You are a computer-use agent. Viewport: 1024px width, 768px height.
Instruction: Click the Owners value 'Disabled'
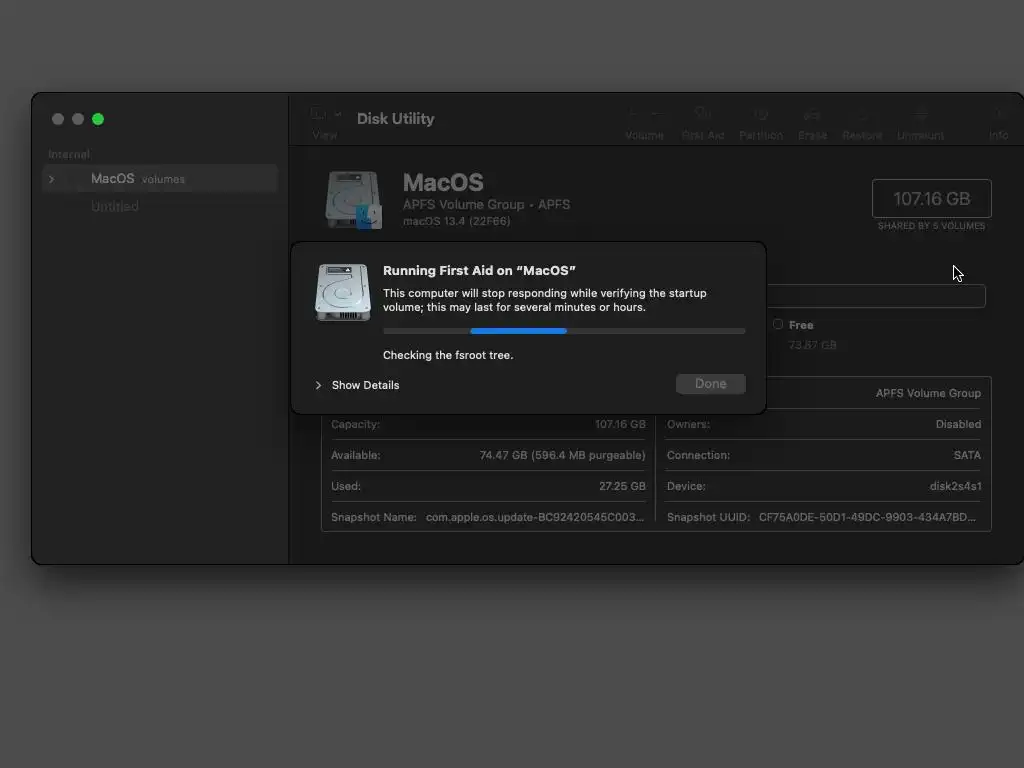958,424
